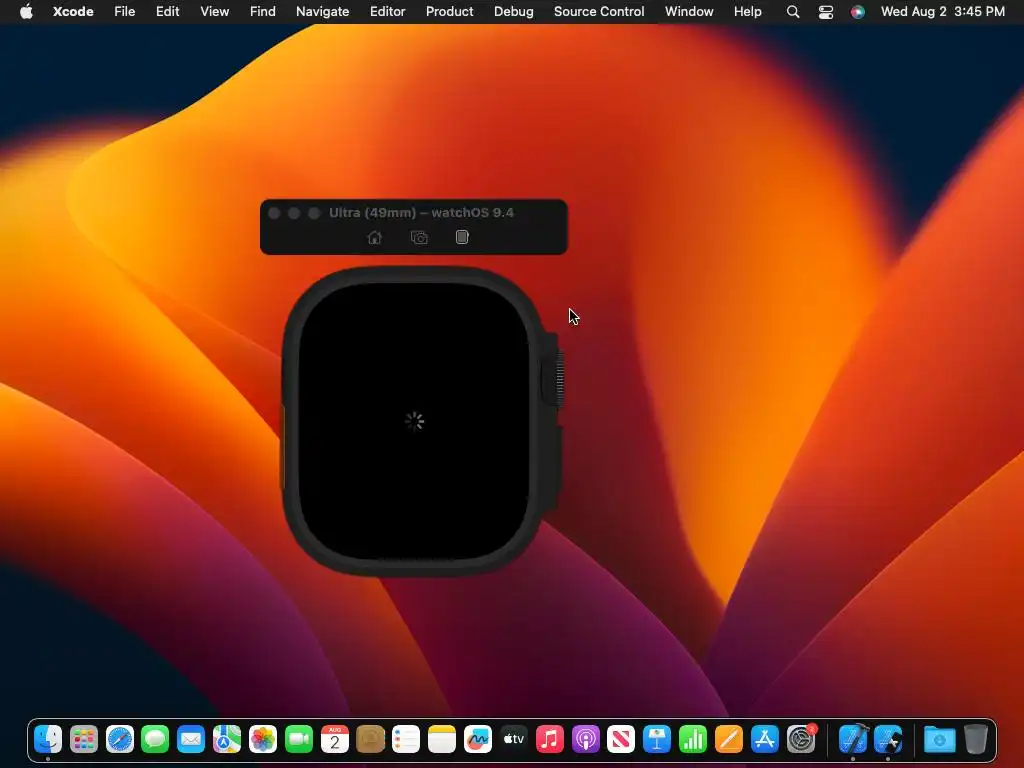This screenshot has width=1024, height=768.
Task: Open Spotlight search in the menu bar
Action: click(x=793, y=12)
